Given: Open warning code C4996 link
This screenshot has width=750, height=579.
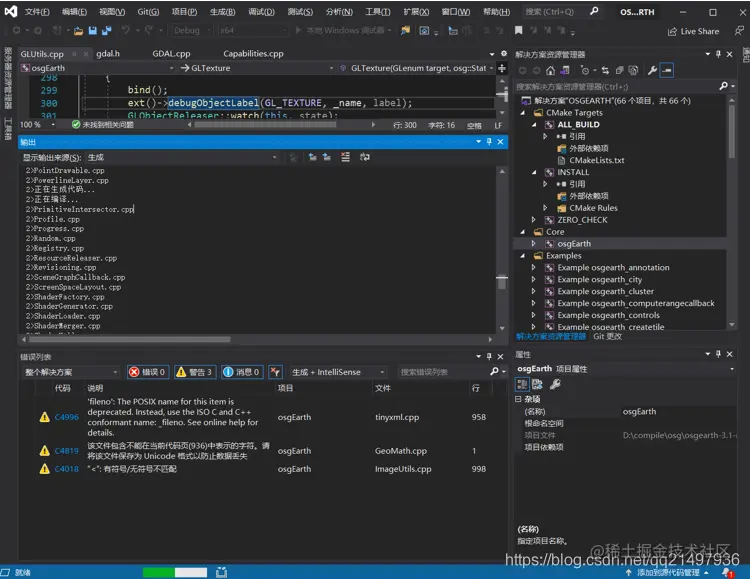Looking at the screenshot, I should 66,417.
